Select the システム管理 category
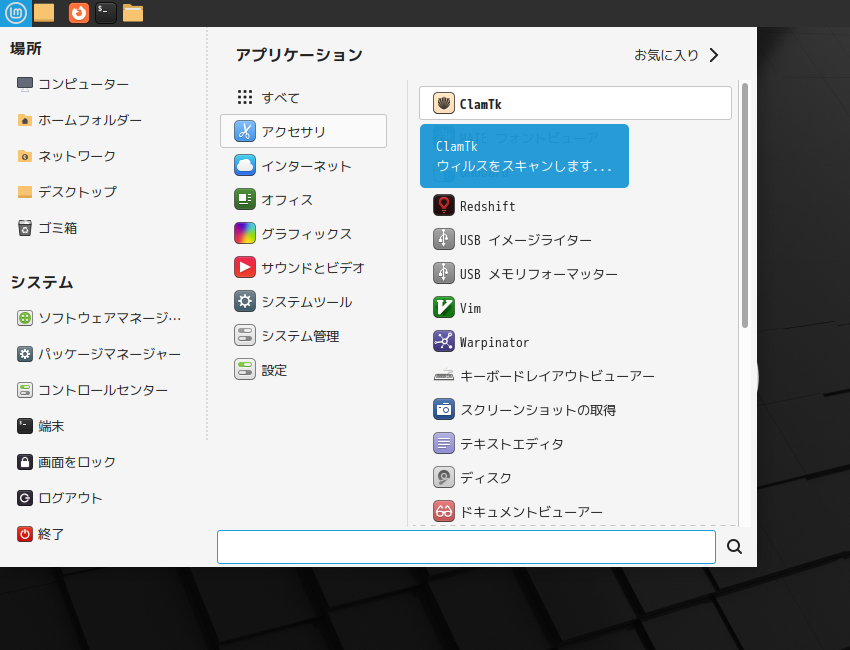This screenshot has height=650, width=850. (303, 336)
